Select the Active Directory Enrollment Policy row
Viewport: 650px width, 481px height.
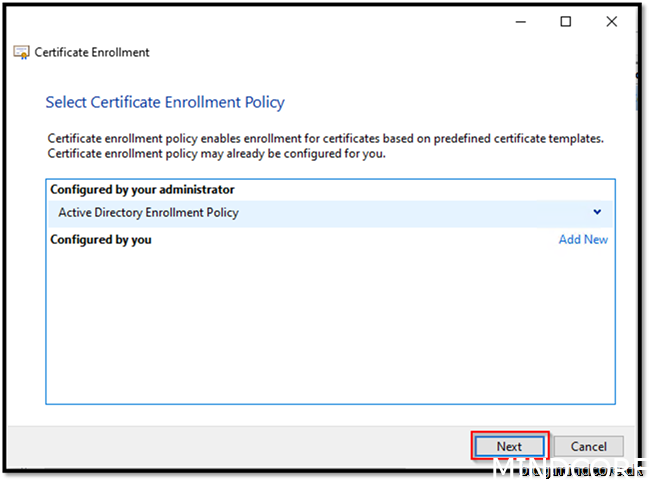tap(300, 213)
